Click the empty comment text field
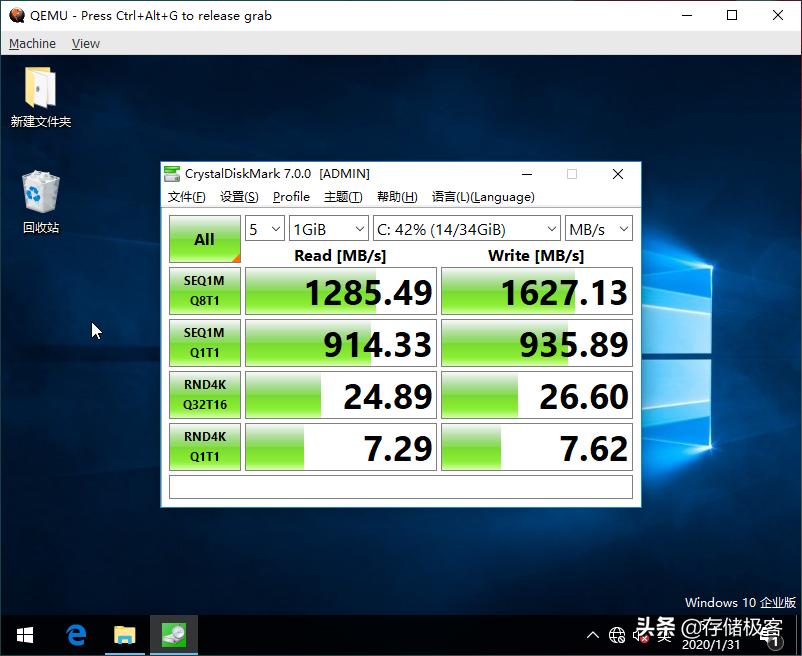 pos(400,487)
